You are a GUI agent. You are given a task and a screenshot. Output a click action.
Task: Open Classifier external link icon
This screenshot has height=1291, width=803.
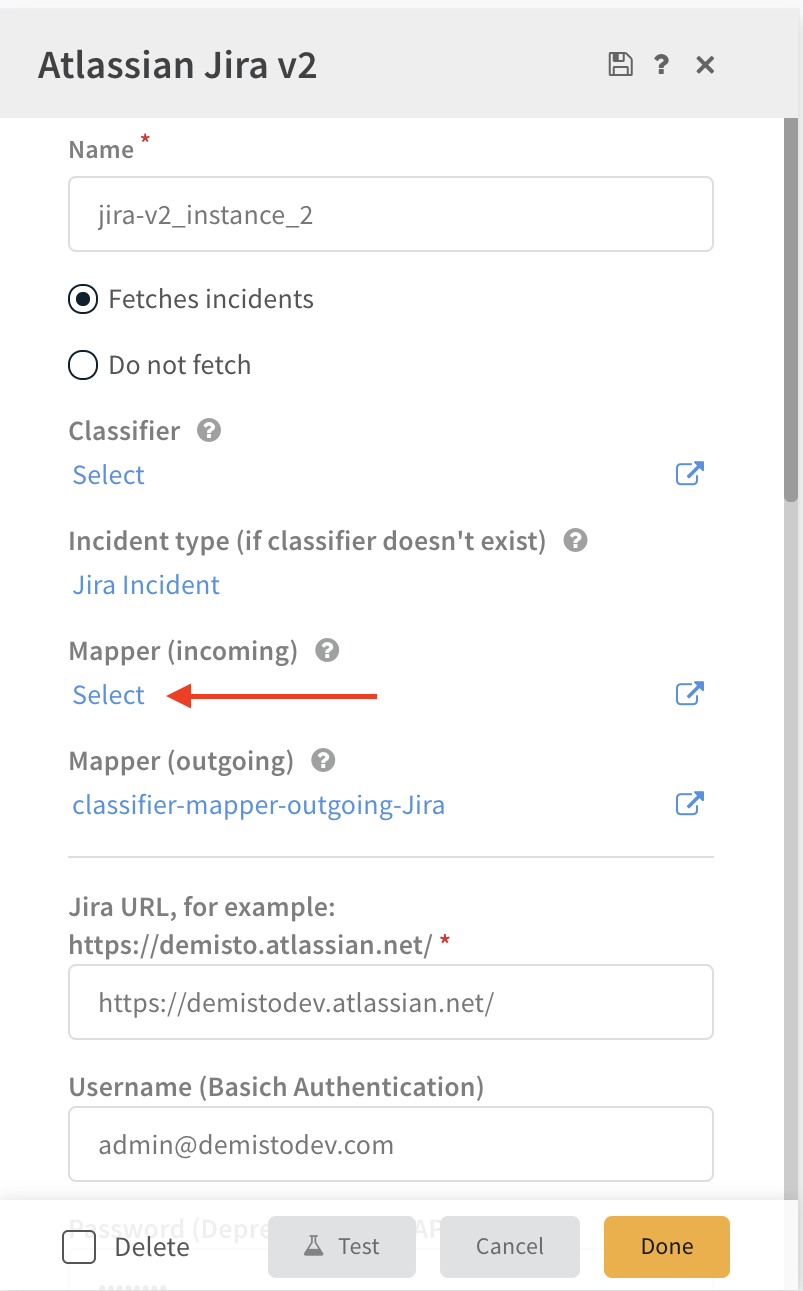689,474
